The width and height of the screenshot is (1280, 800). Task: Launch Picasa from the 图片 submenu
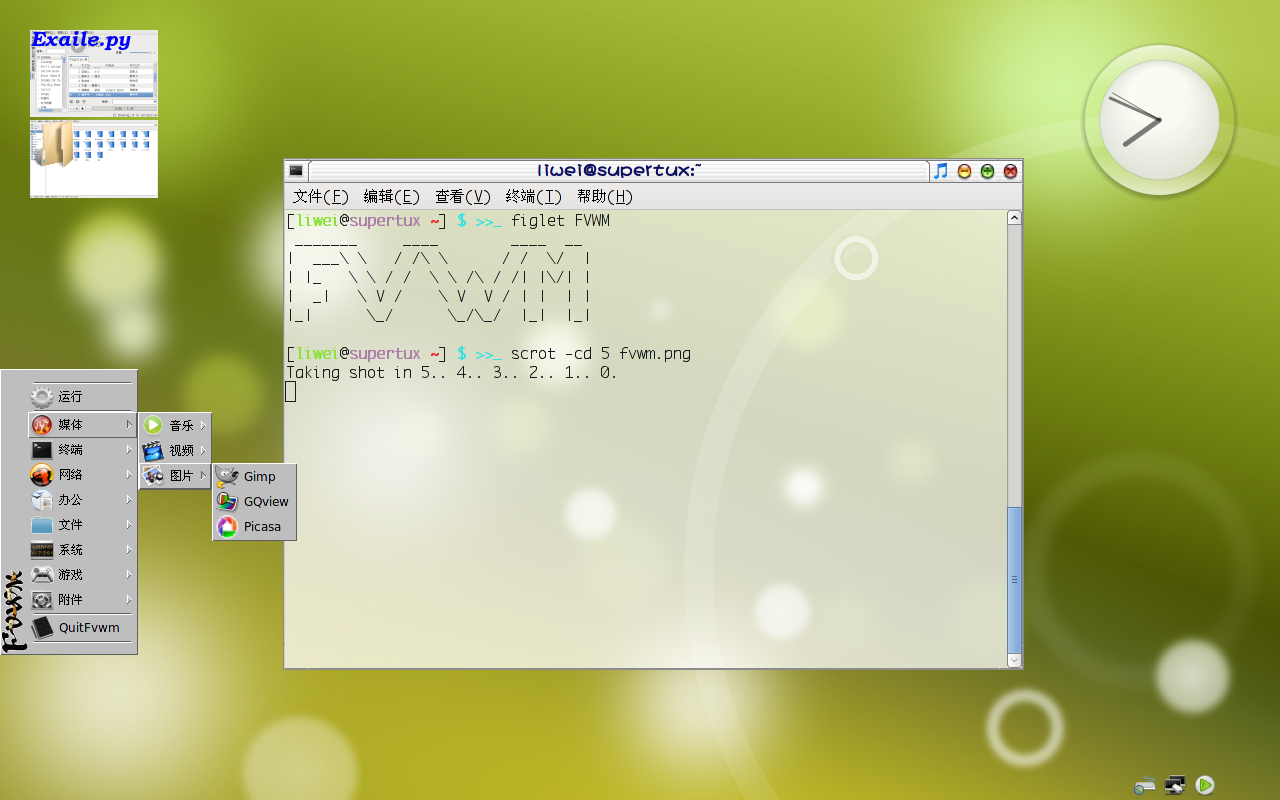coord(255,527)
